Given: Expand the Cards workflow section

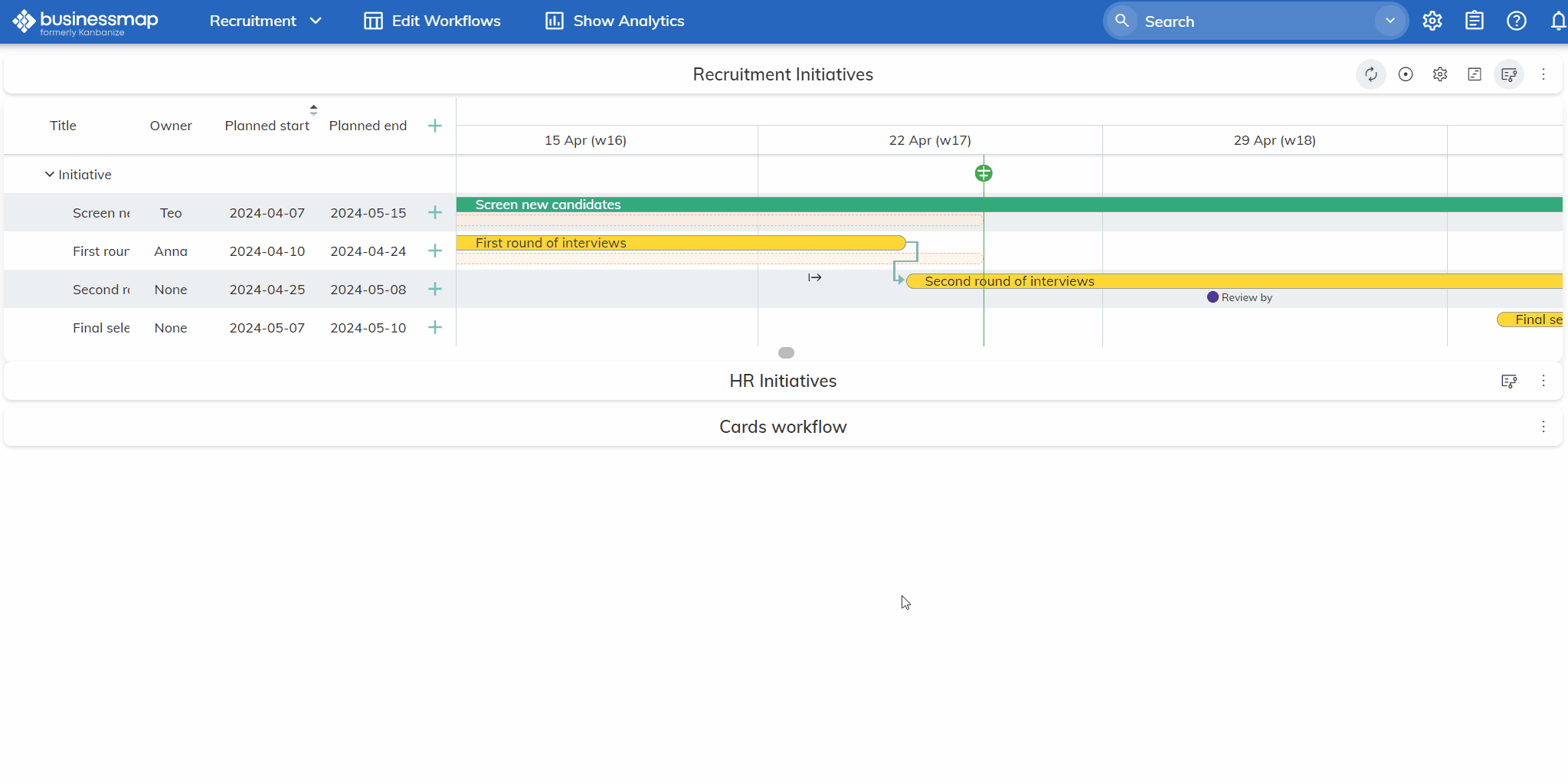Looking at the screenshot, I should (783, 427).
